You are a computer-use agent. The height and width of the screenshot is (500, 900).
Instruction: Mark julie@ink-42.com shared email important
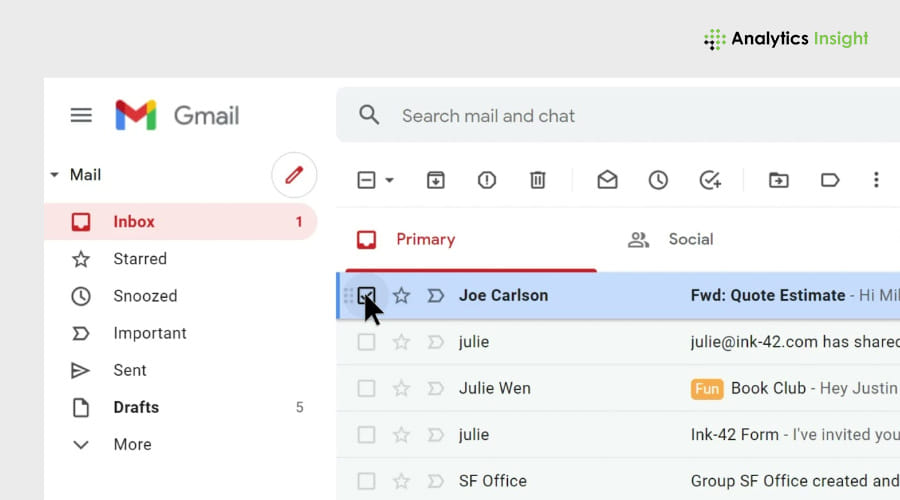click(436, 342)
